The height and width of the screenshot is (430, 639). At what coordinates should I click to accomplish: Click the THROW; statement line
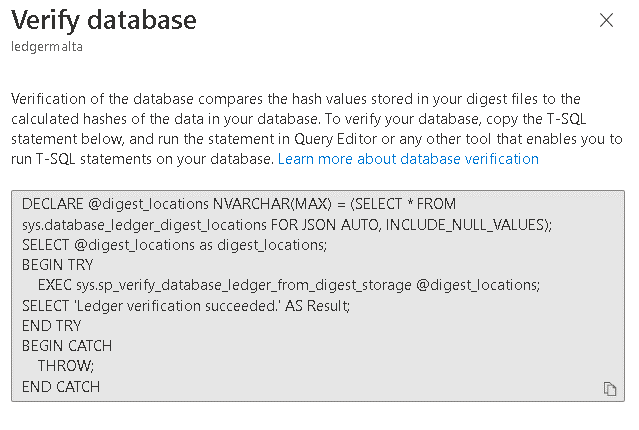tap(66, 366)
